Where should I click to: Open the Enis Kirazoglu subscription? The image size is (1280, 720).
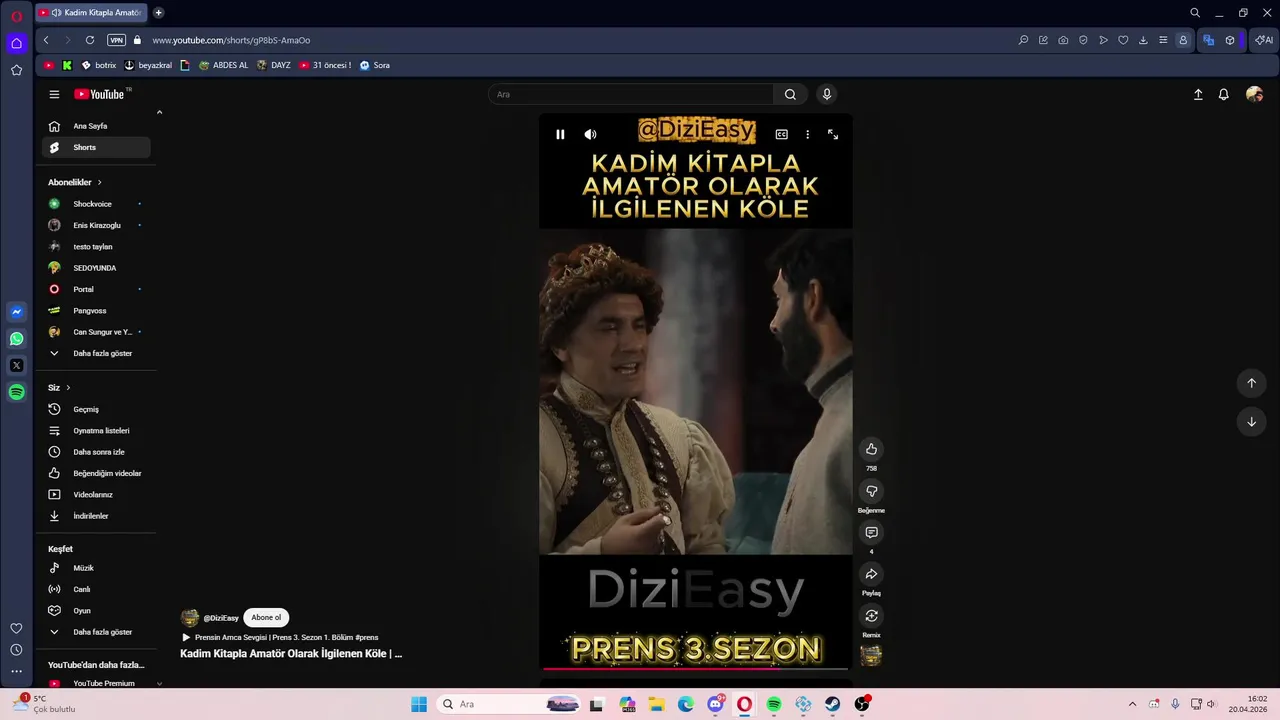[x=96, y=225]
